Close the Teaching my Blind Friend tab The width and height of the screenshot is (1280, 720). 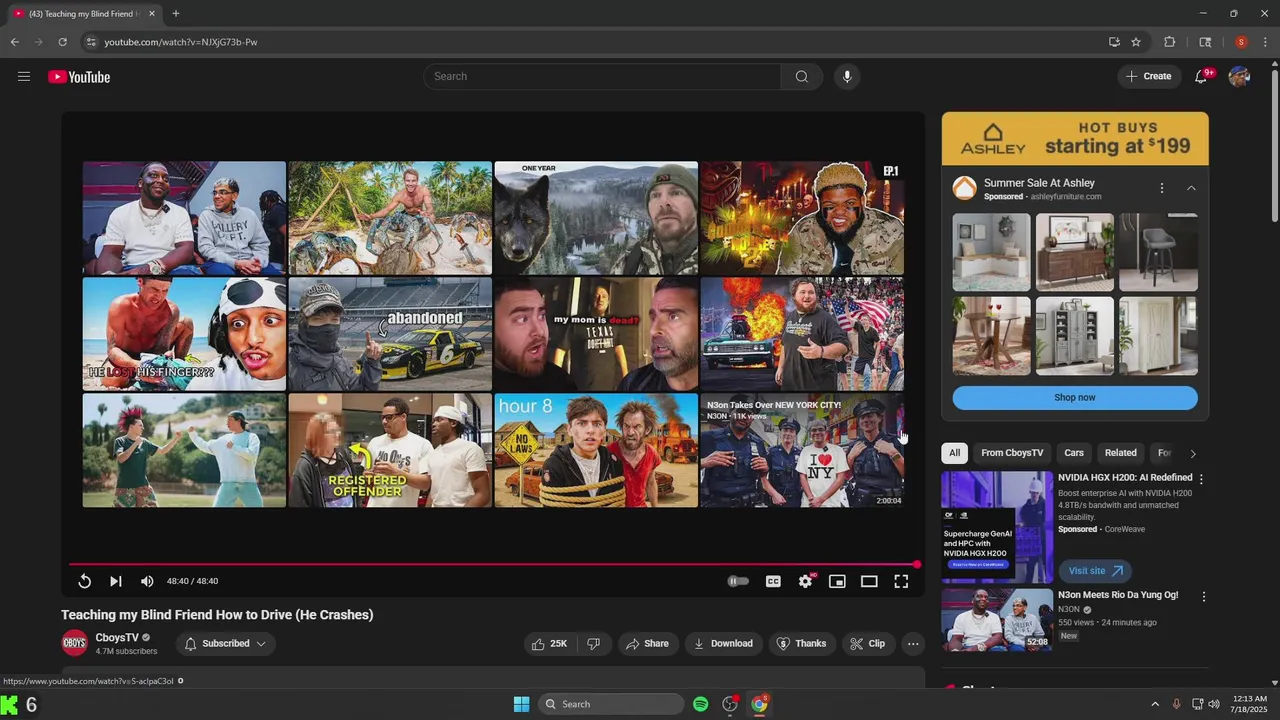[x=152, y=14]
